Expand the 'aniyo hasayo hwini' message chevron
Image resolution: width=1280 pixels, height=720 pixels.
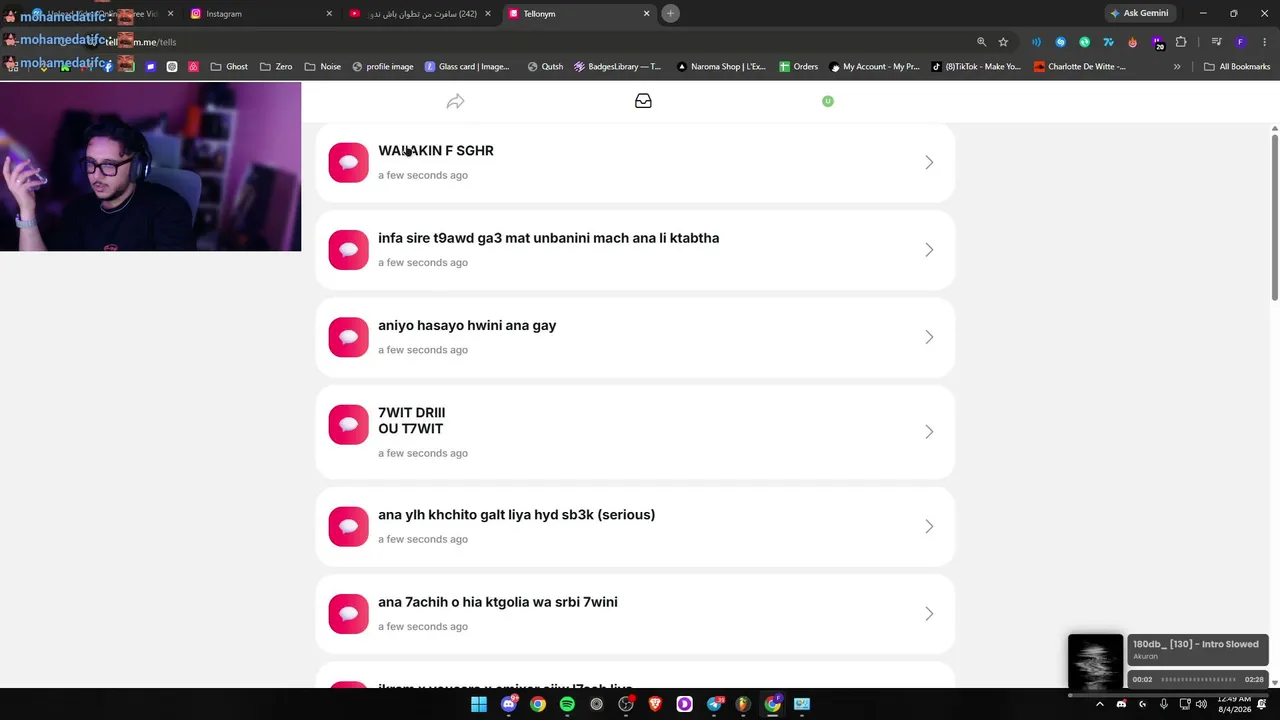[929, 337]
